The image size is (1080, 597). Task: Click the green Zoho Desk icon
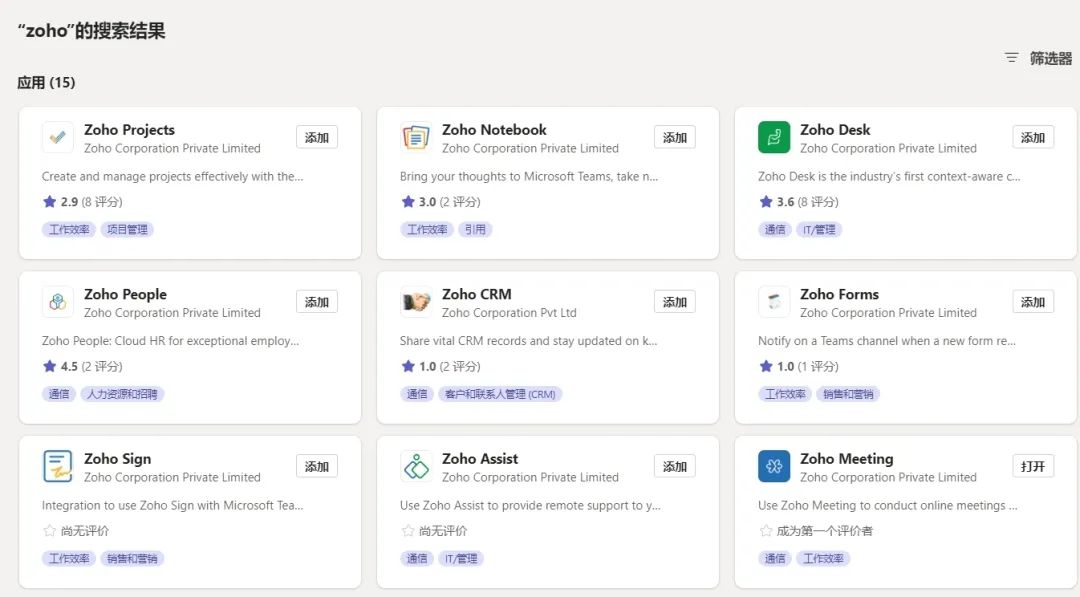point(774,137)
